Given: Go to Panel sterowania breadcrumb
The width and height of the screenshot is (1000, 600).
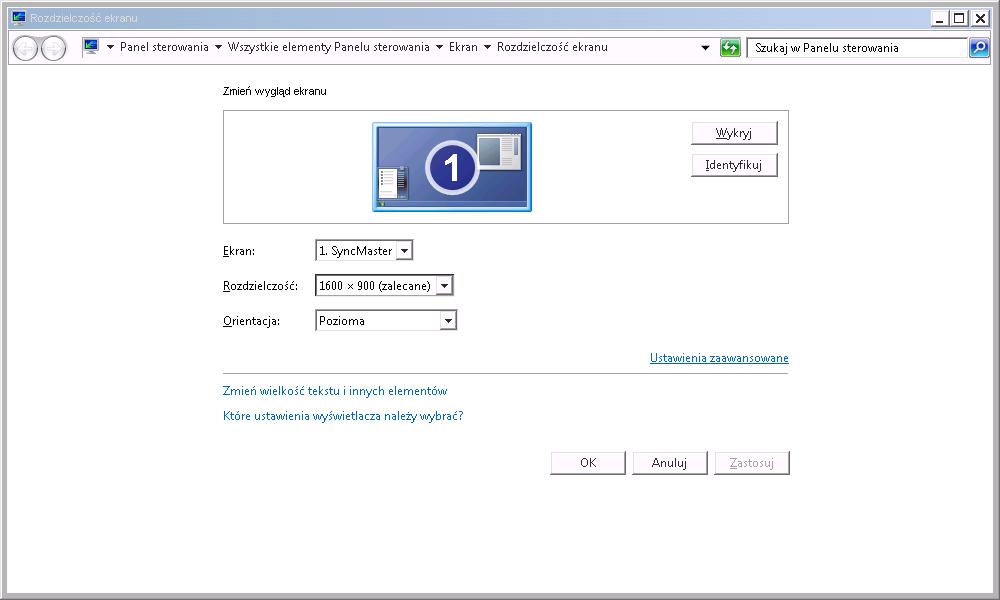Looking at the screenshot, I should tap(164, 47).
